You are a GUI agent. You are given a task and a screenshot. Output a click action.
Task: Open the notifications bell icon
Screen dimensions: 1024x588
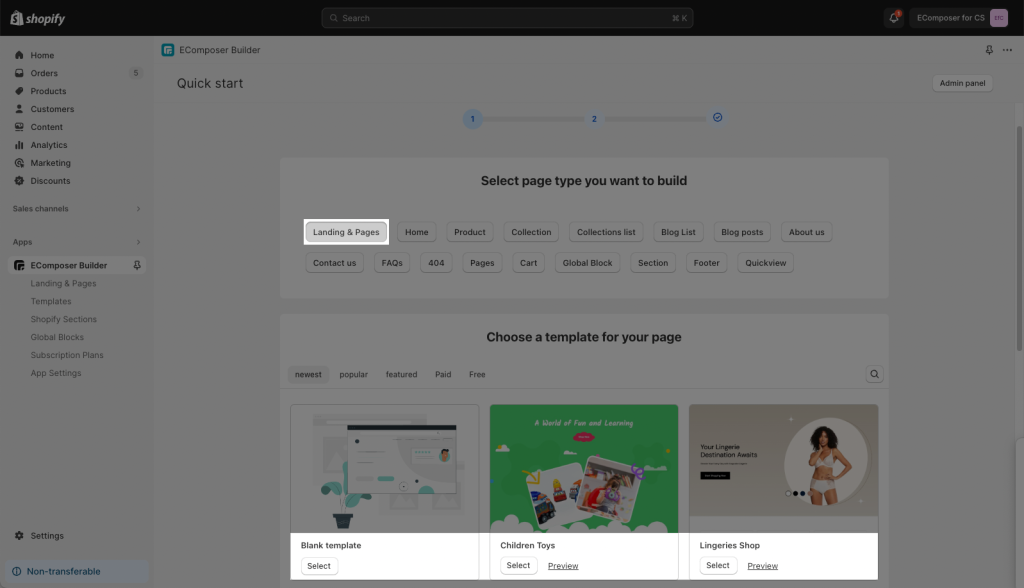tap(893, 18)
